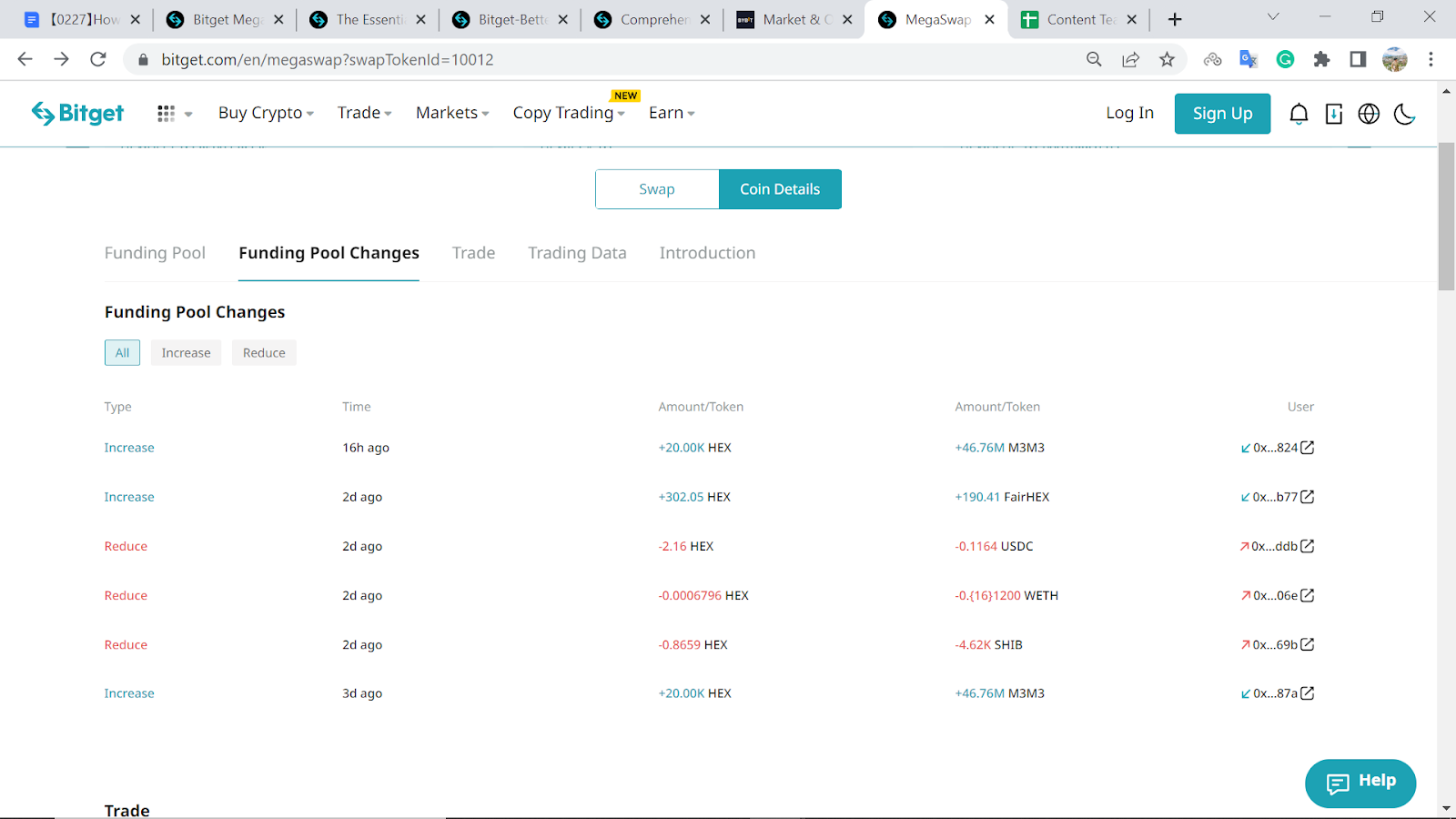Click the Bitget logo
This screenshot has width=1456, height=819.
click(77, 113)
